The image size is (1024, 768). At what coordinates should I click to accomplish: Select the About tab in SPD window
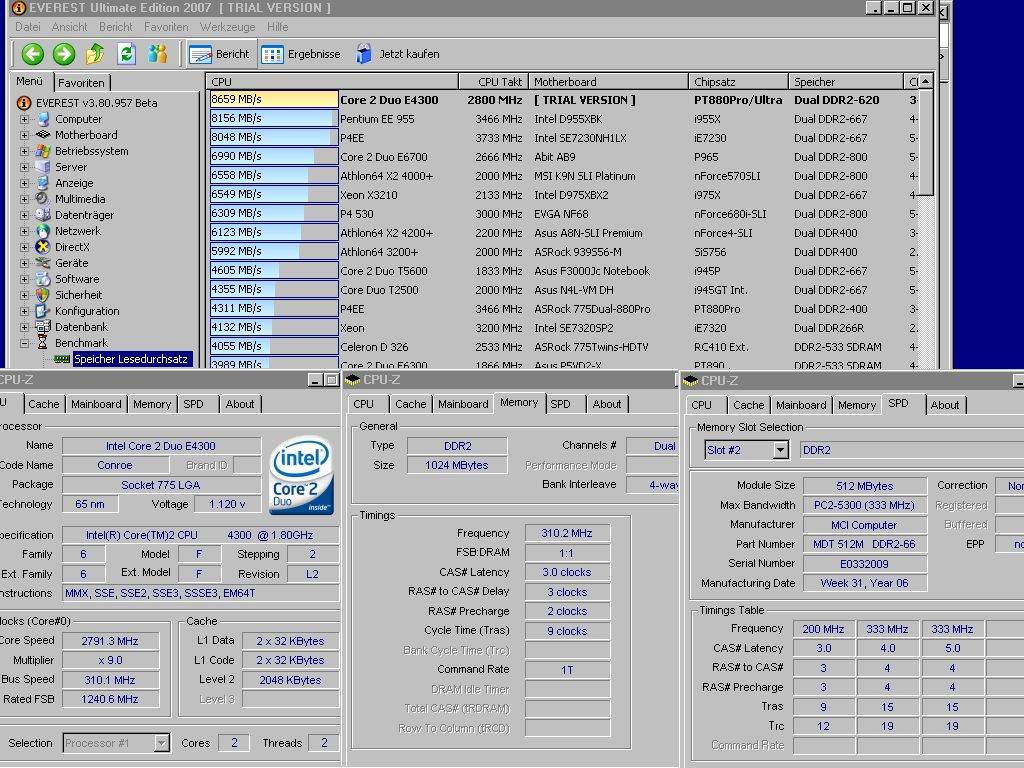[x=944, y=405]
